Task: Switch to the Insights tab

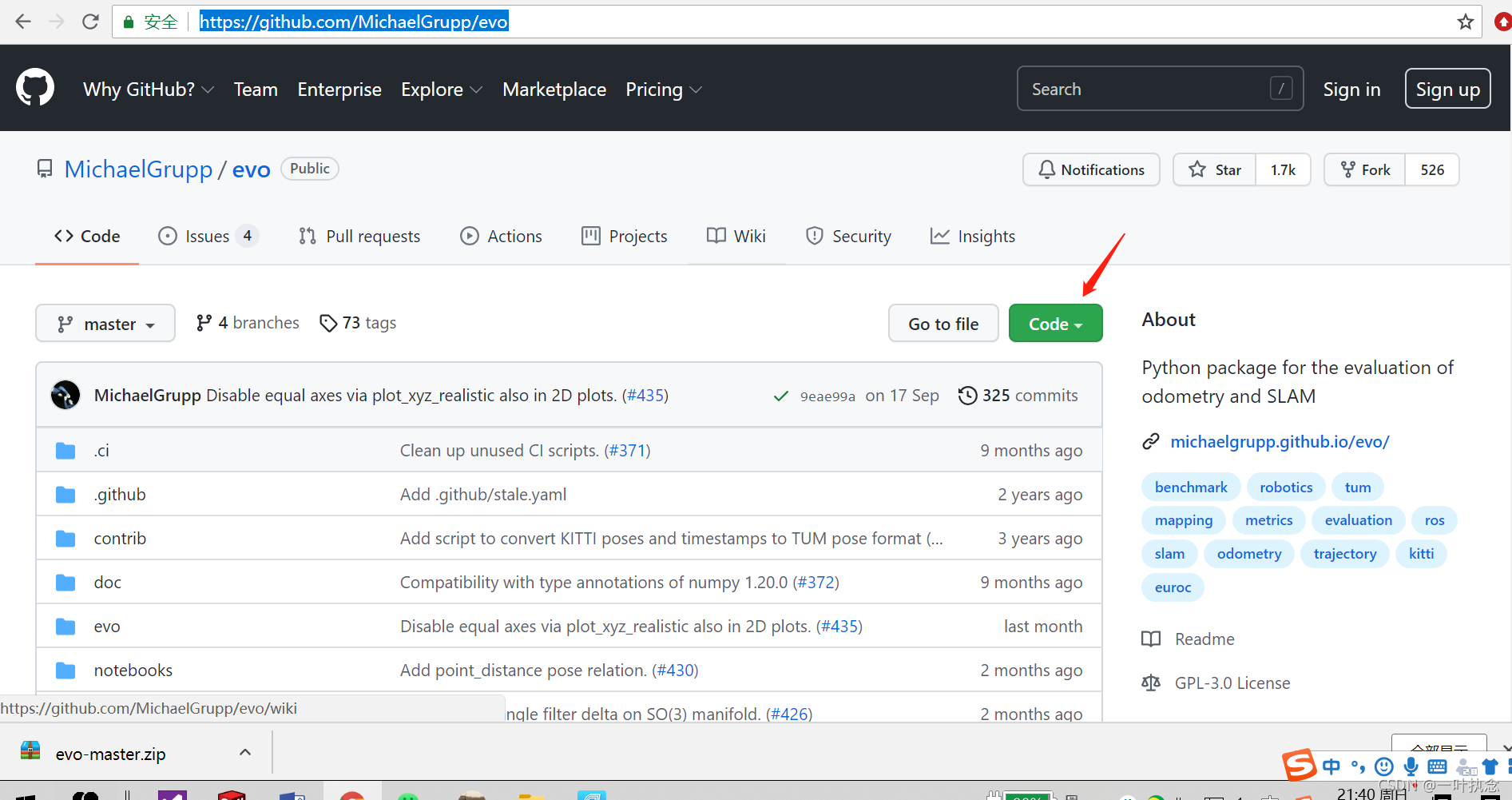Action: point(973,237)
